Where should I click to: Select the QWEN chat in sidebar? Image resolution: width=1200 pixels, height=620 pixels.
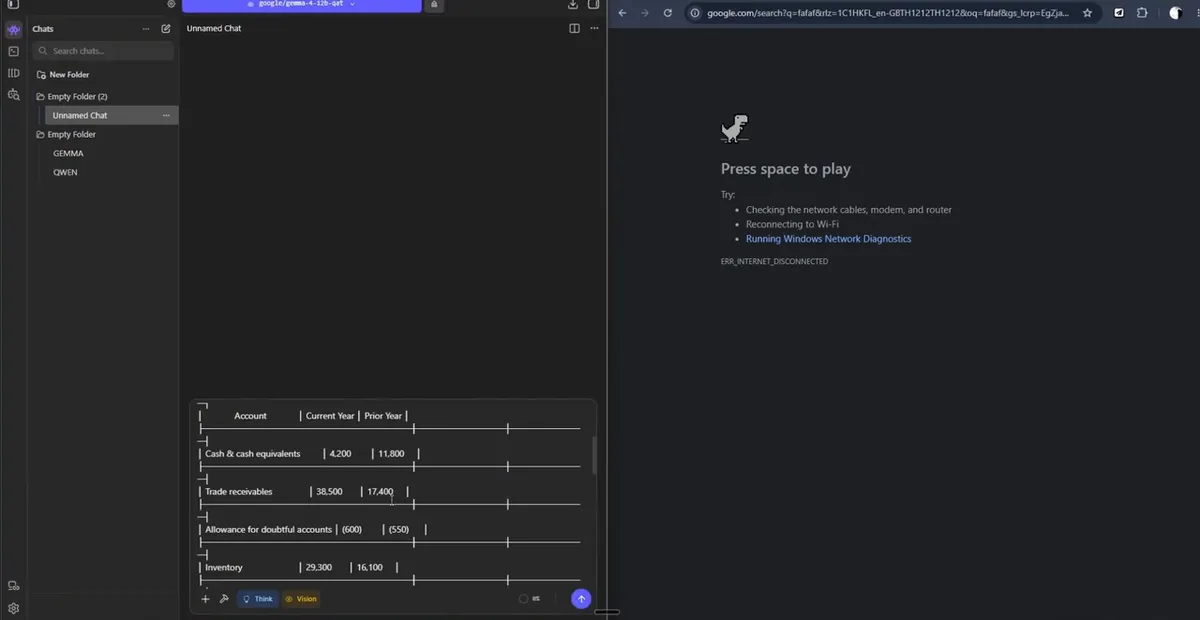tap(65, 173)
